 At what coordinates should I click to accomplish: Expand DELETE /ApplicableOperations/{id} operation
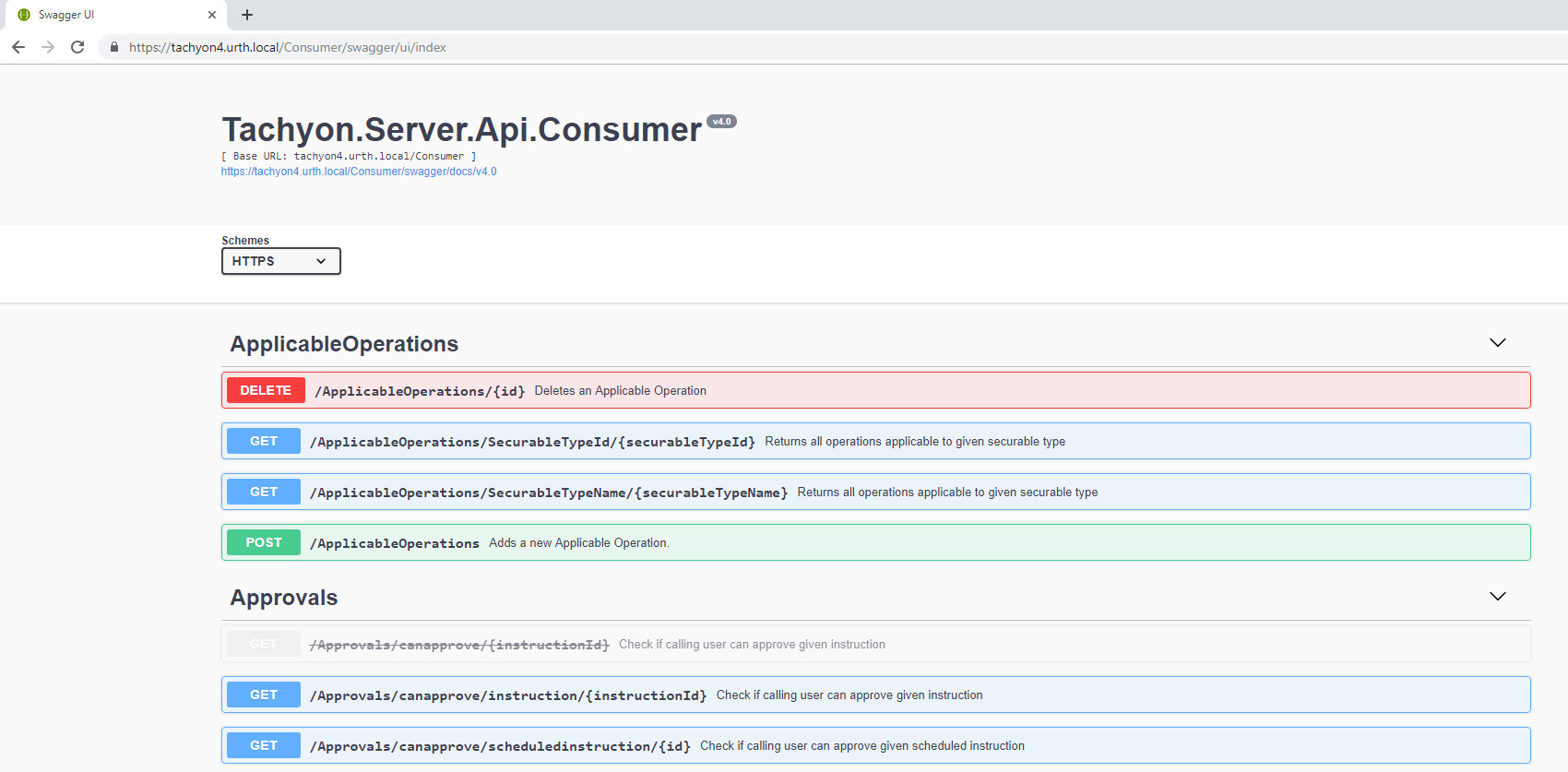point(876,390)
